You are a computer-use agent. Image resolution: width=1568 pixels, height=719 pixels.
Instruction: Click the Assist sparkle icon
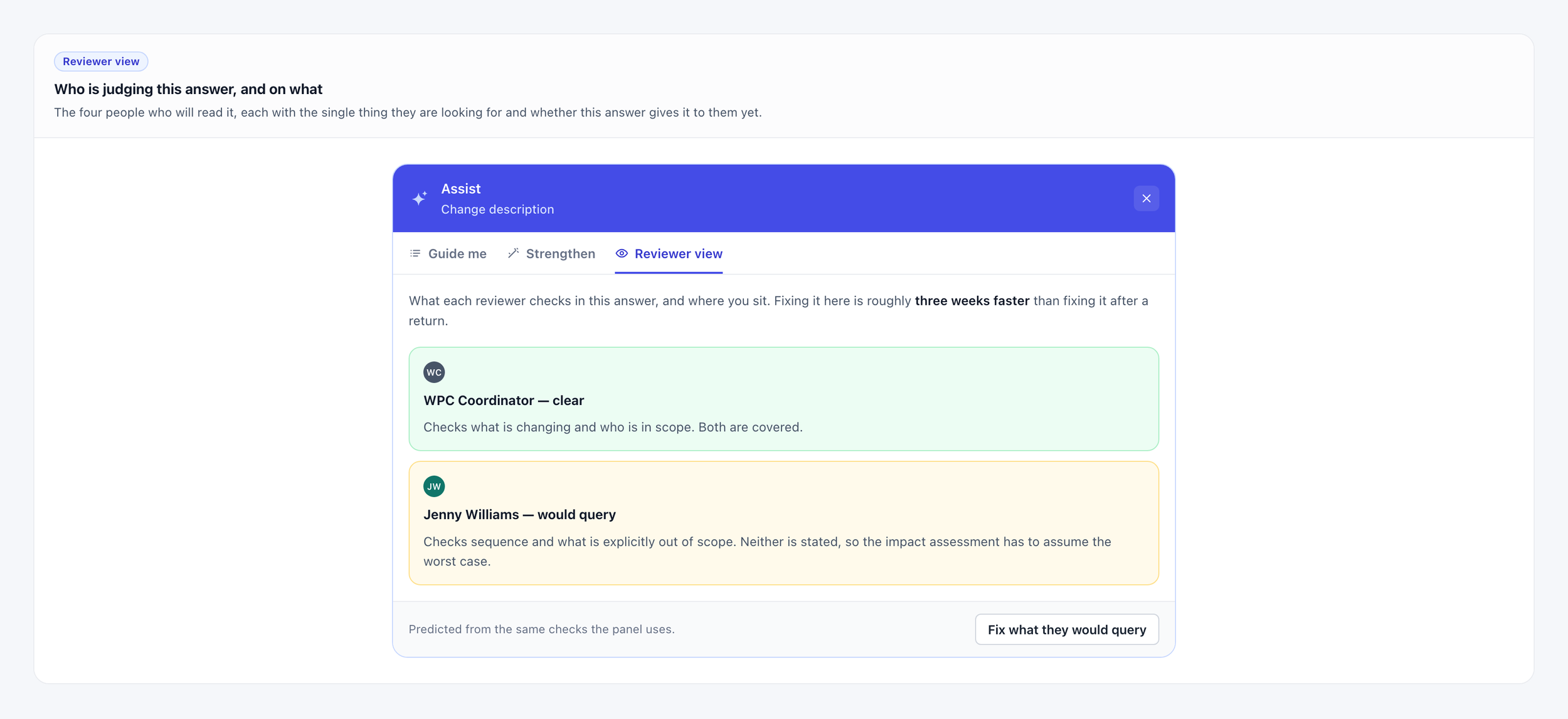(x=420, y=198)
